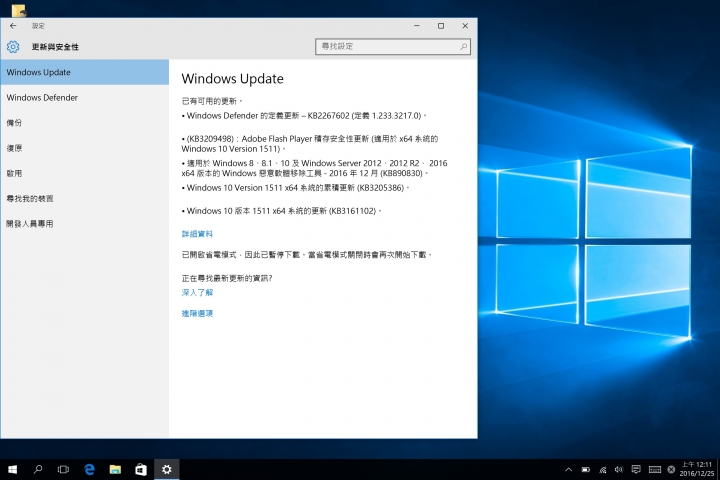720x480 pixels.
Task: Click the desktop folder icon at top-left
Action: pos(19,9)
